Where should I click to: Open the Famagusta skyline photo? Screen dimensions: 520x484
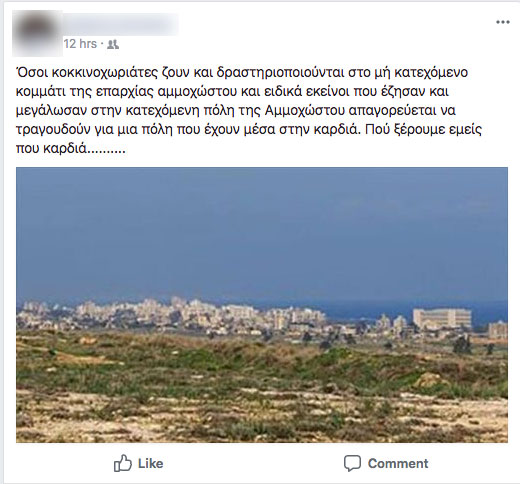click(x=262, y=305)
